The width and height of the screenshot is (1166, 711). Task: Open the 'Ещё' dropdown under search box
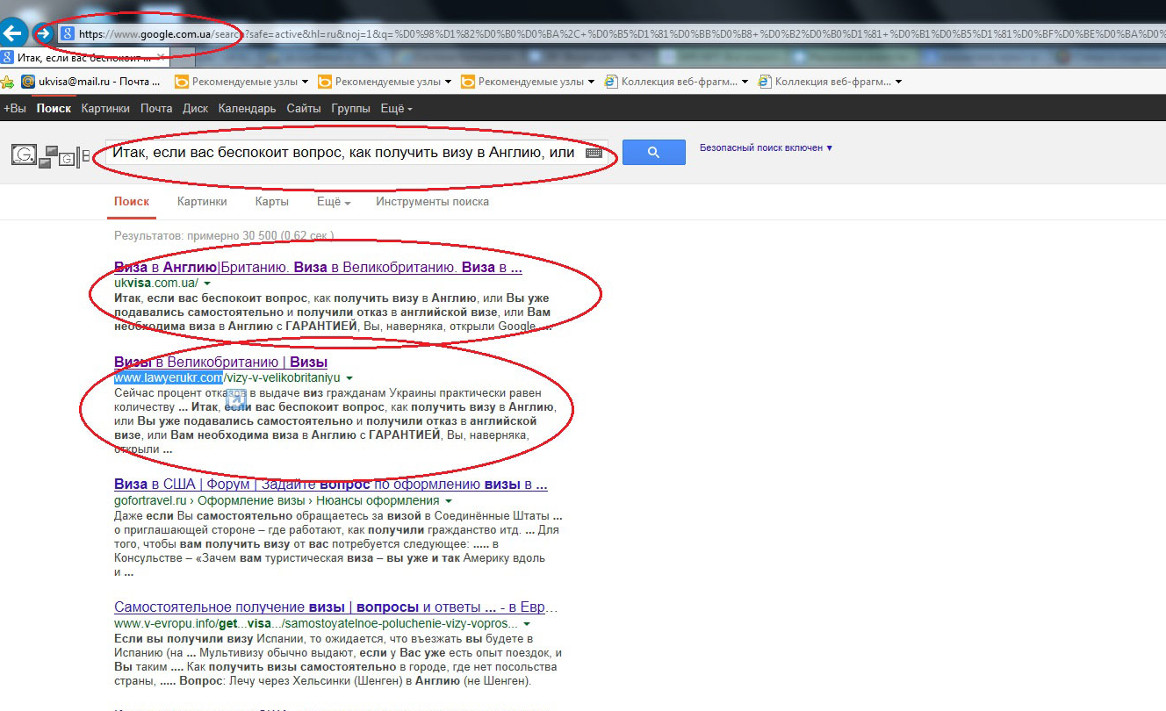333,202
